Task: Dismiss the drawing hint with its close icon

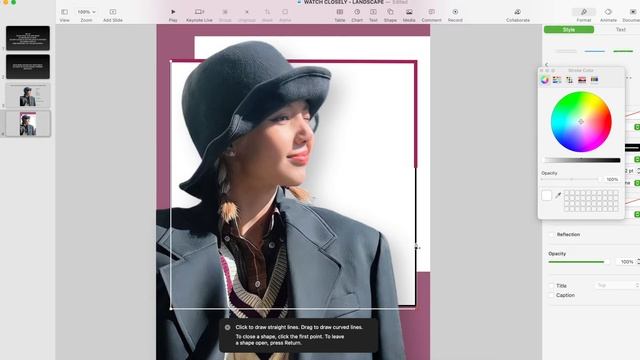Action: (227, 327)
